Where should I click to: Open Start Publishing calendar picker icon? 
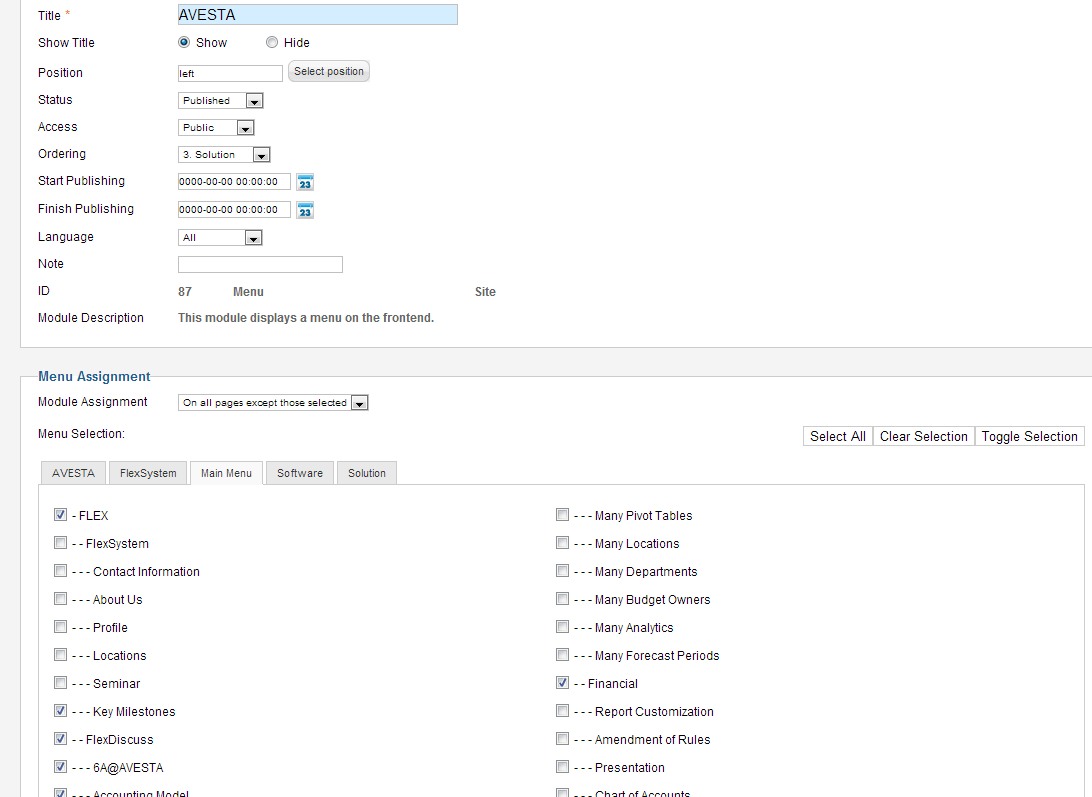[x=305, y=183]
